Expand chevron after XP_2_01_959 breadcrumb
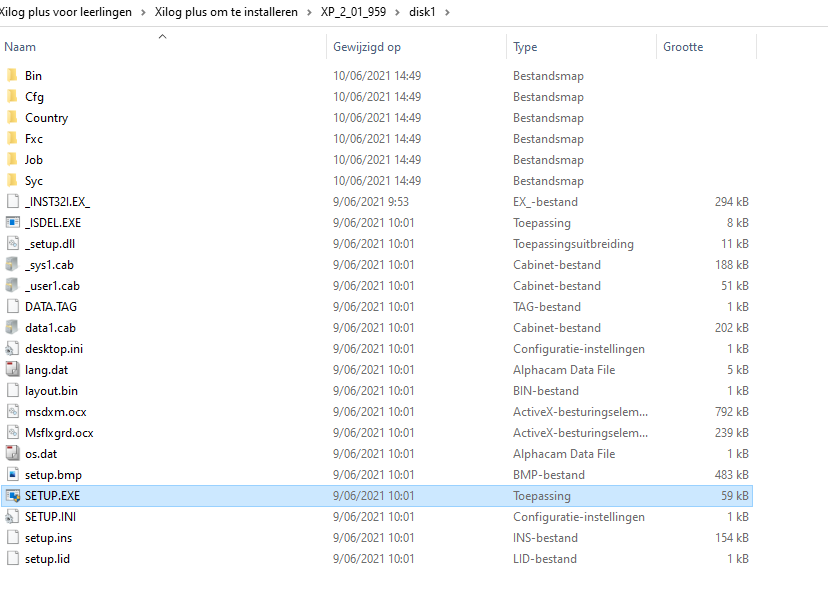The width and height of the screenshot is (828, 611). pyautogui.click(x=397, y=12)
